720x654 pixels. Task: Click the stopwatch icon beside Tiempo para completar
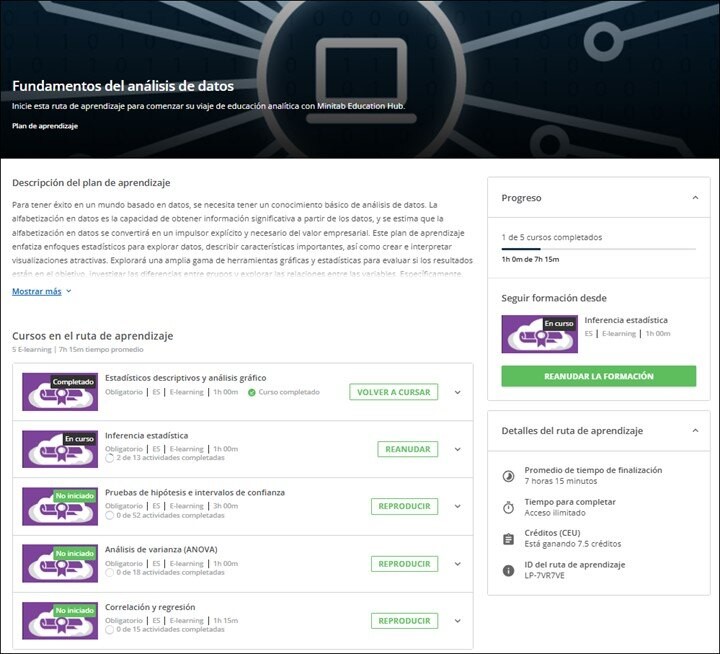coord(507,507)
